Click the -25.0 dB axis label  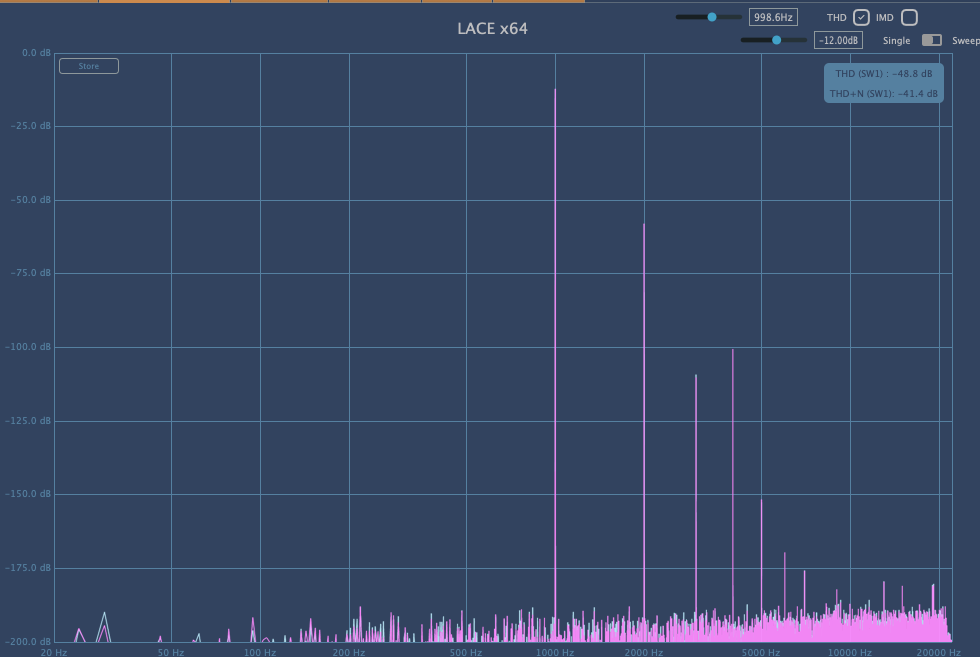coord(31,126)
